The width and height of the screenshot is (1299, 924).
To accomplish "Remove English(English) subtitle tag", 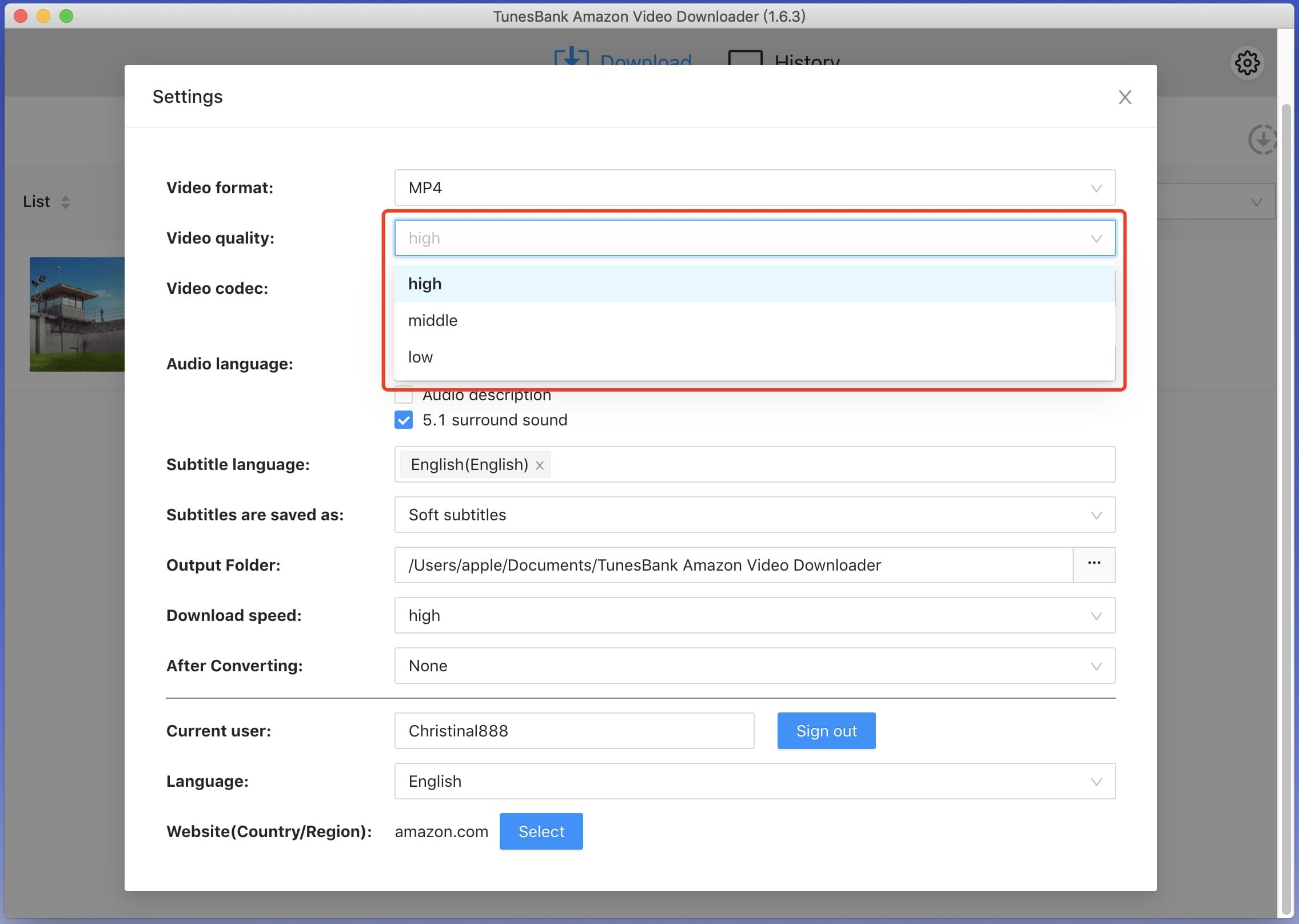I will tap(539, 465).
